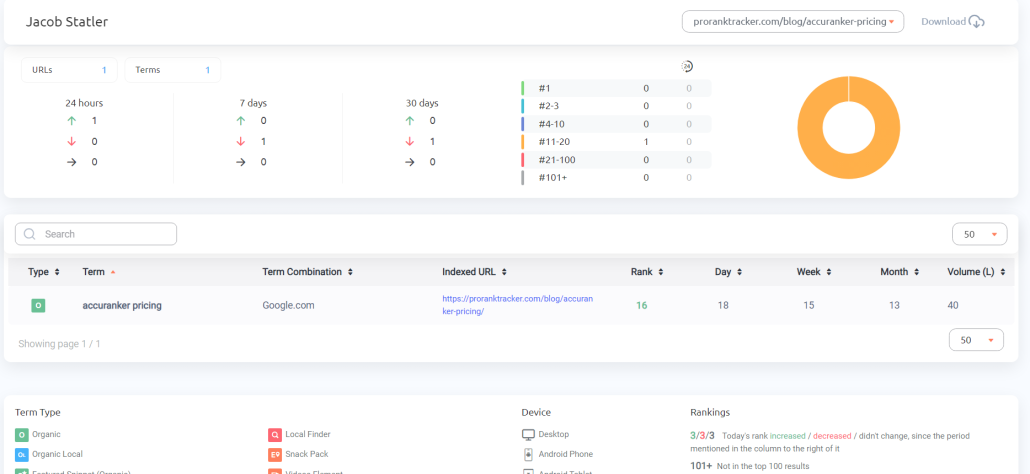This screenshot has width=1030, height=474.
Task: Sort table by Volume (L) column
Action: (976, 272)
